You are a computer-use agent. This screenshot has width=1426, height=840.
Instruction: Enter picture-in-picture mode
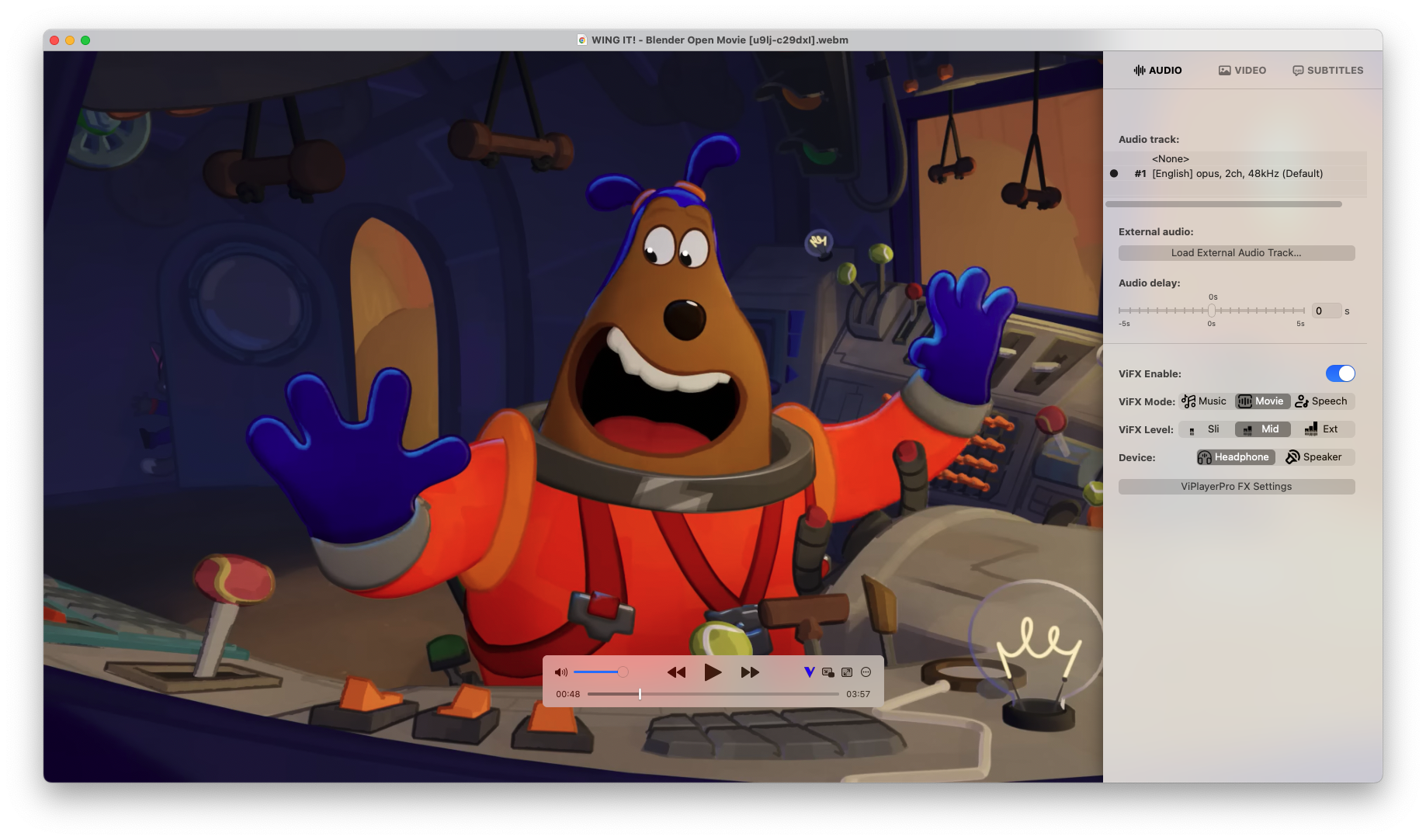pos(828,672)
